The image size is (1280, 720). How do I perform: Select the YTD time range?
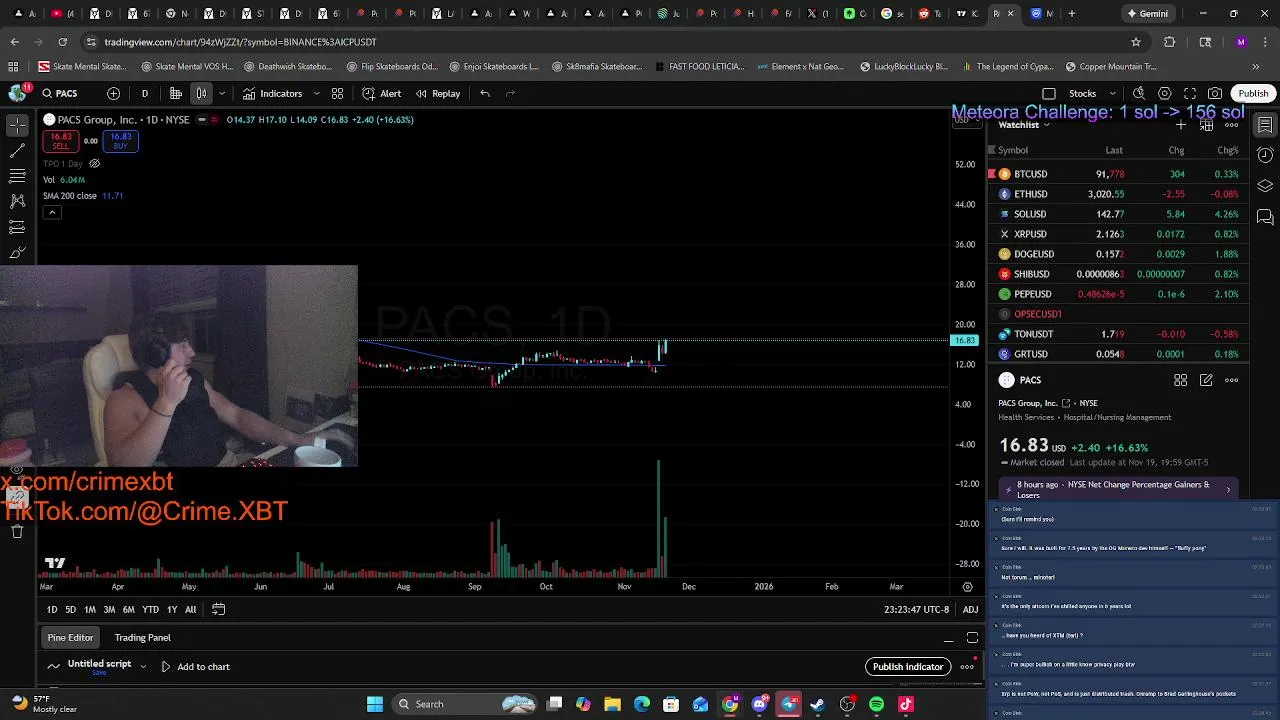150,609
